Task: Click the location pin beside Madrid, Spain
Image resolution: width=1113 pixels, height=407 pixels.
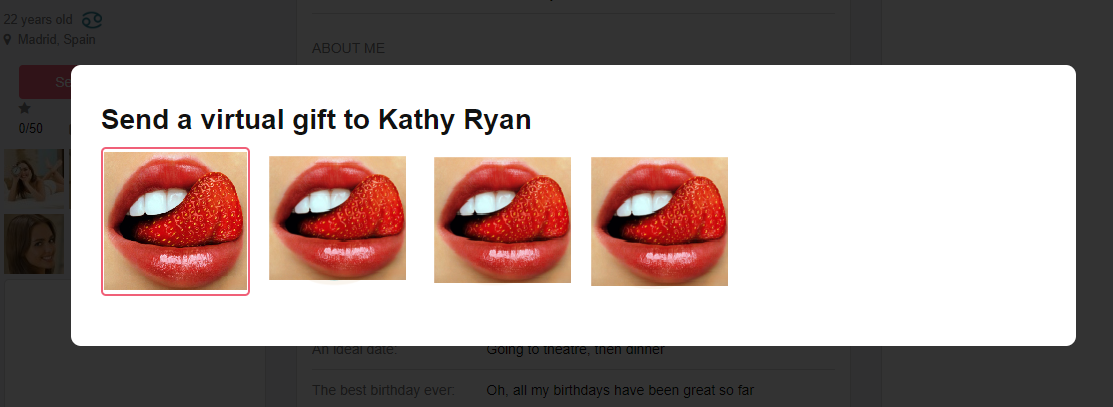Action: pos(7,40)
